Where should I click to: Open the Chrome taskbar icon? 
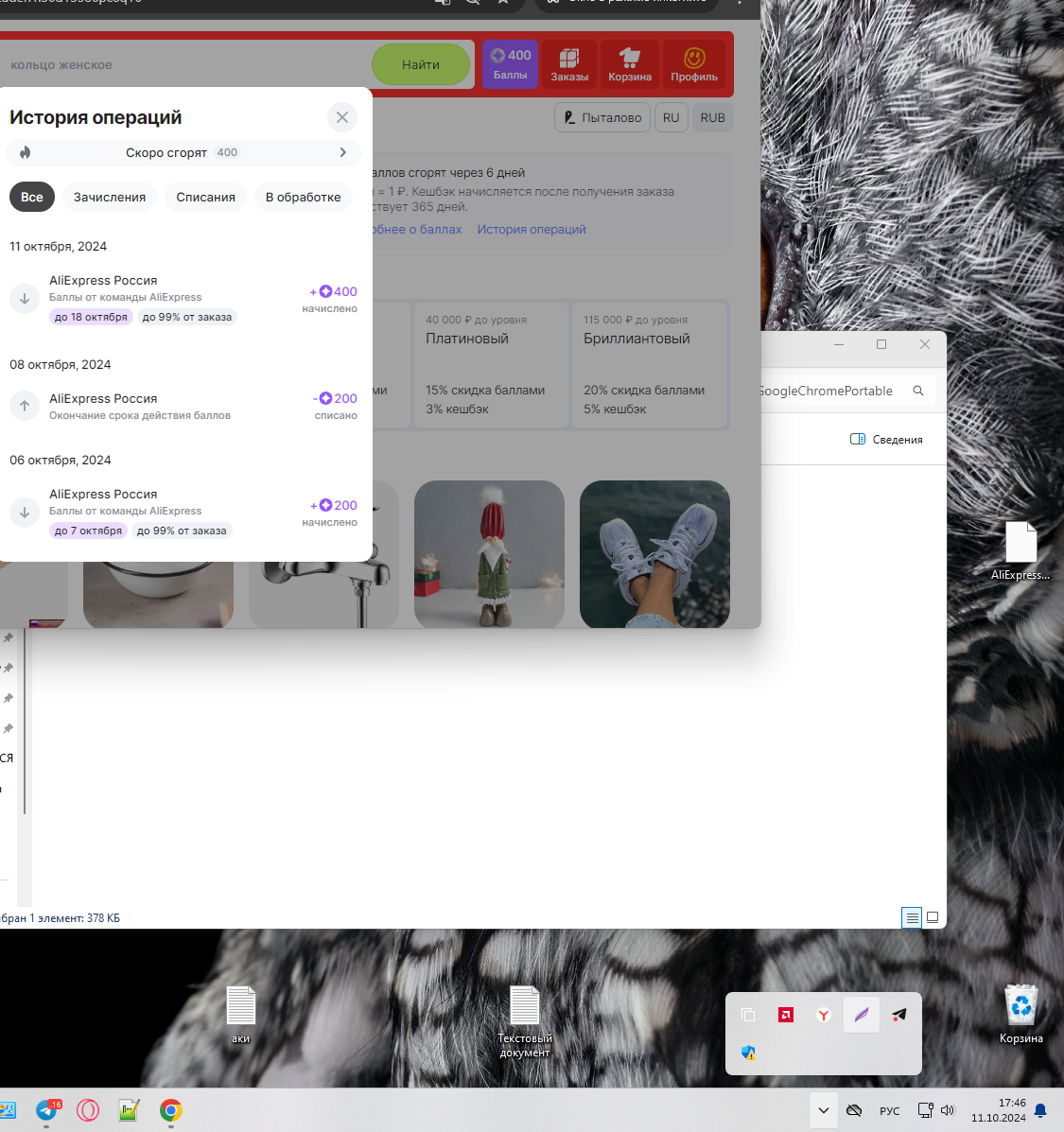point(171,1110)
